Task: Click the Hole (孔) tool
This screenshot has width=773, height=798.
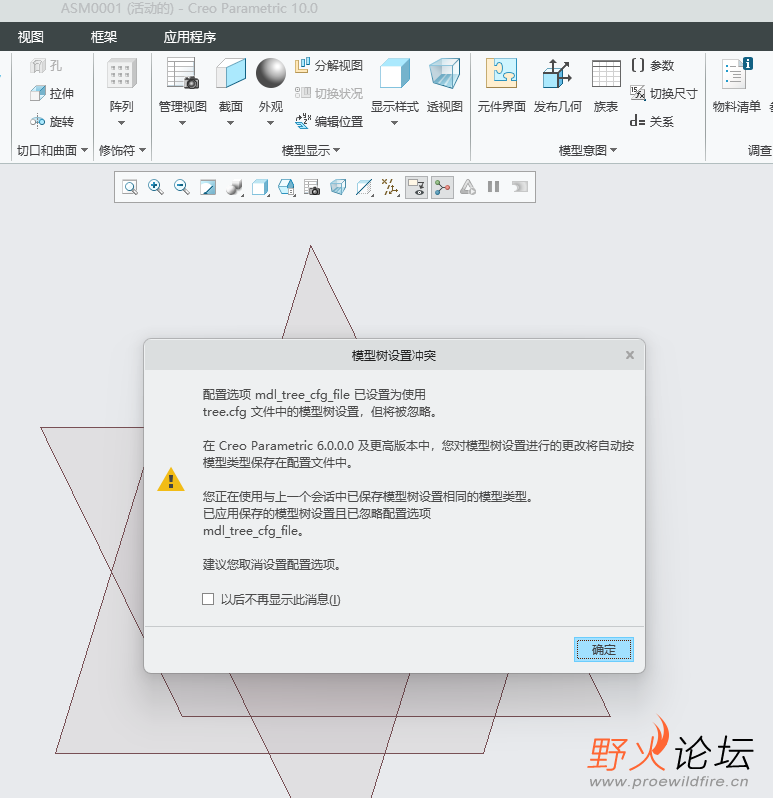Action: (x=46, y=66)
